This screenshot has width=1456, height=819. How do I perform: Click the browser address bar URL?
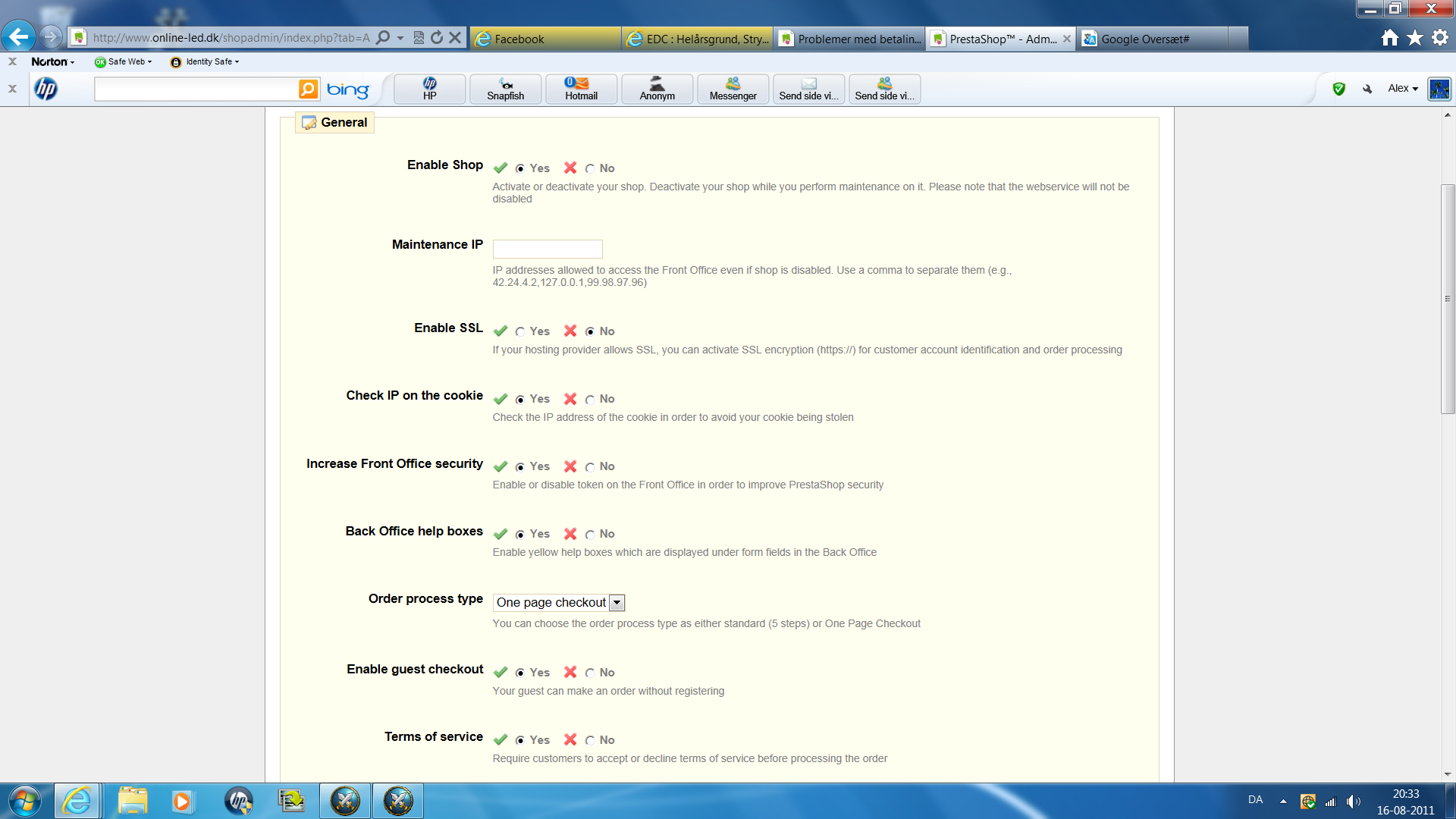pyautogui.click(x=231, y=38)
